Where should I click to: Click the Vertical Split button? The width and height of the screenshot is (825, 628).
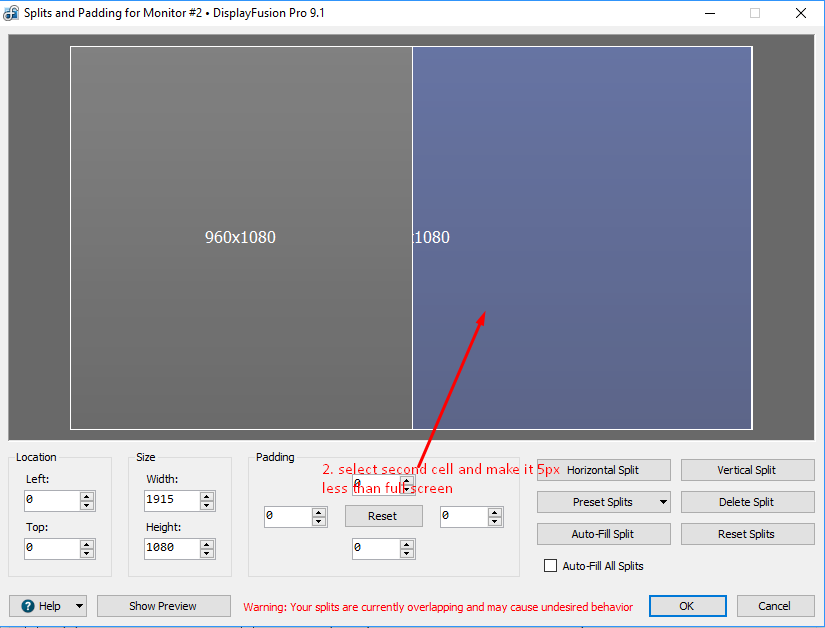click(746, 470)
